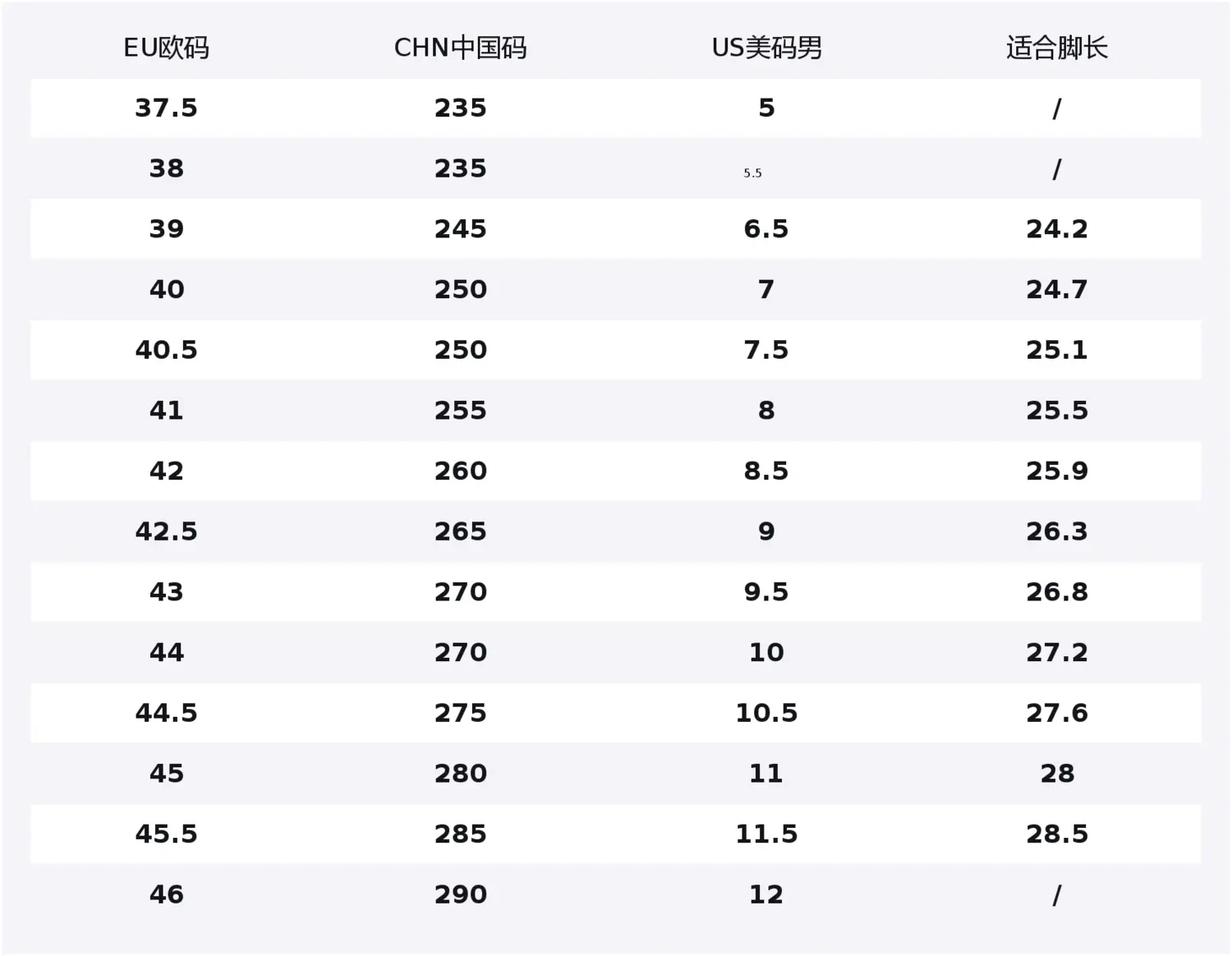The width and height of the screenshot is (1232, 956).
Task: Click CHN size 290 cell
Action: point(460,894)
